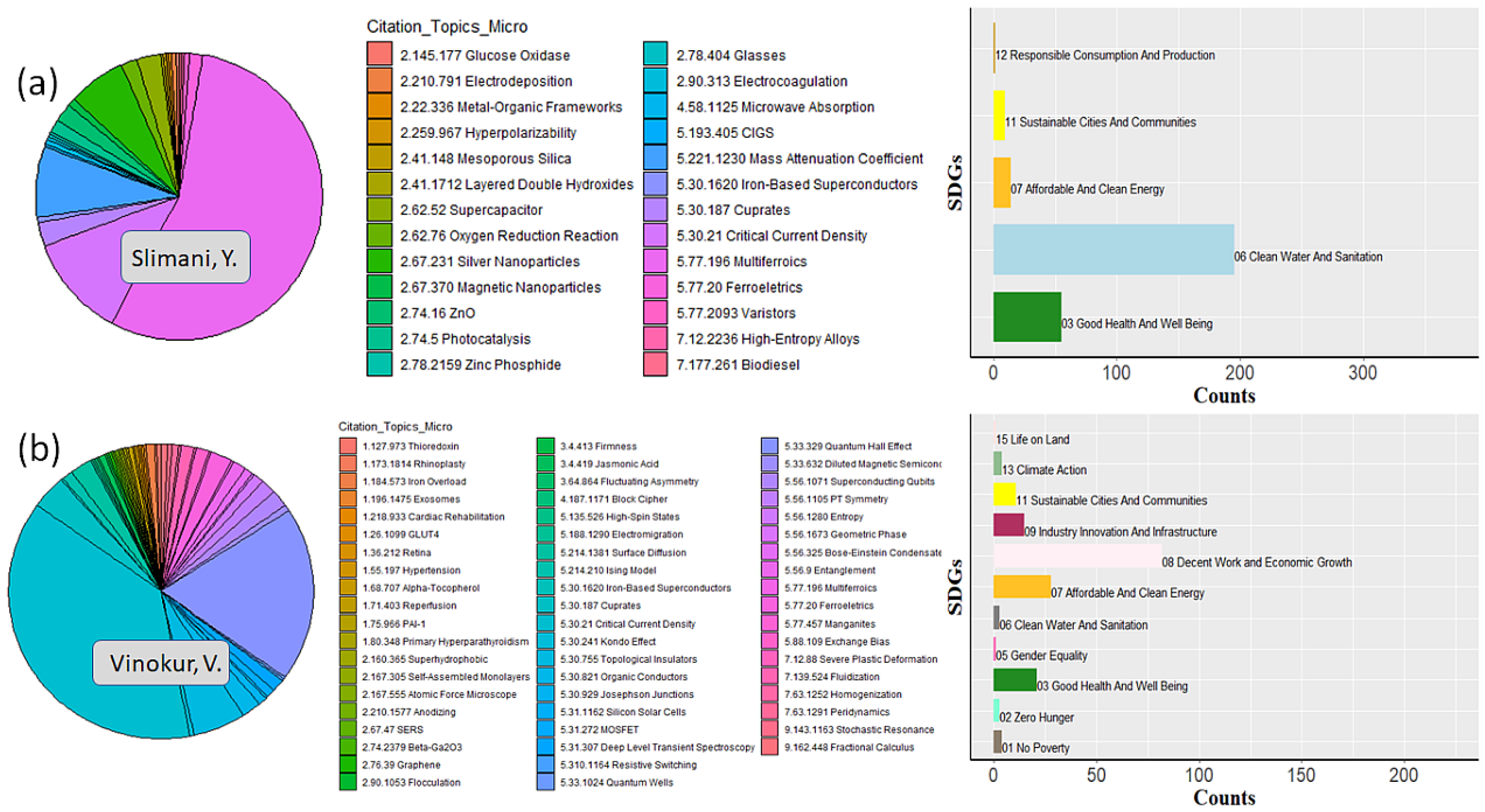Click the 09 Industry Innovation maroon bar

[x=1008, y=525]
